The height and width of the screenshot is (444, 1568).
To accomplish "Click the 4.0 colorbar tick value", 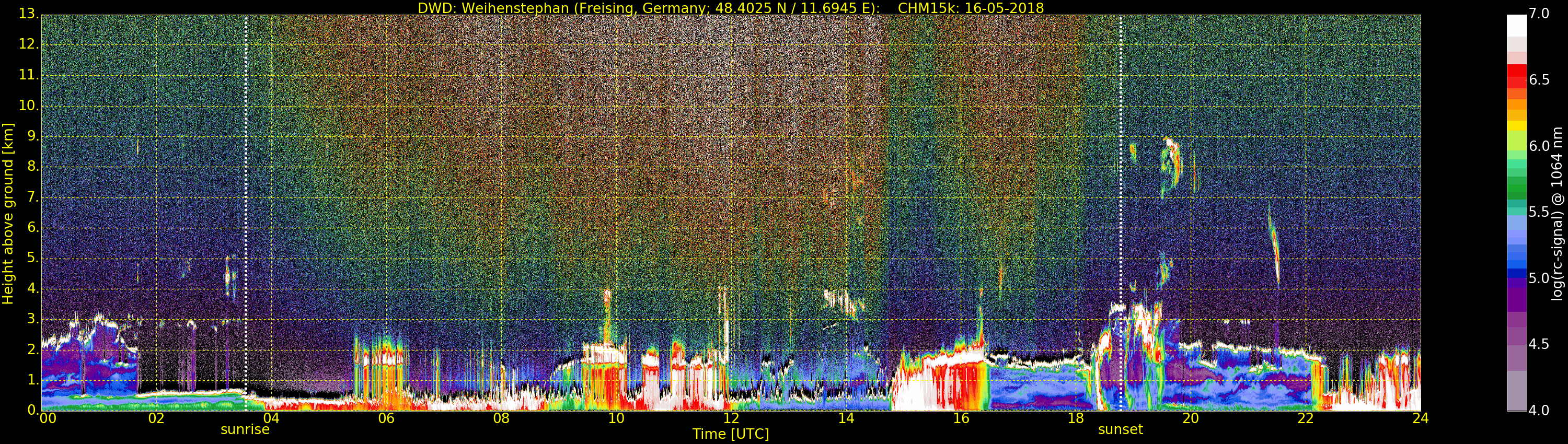I will click(x=1539, y=411).
